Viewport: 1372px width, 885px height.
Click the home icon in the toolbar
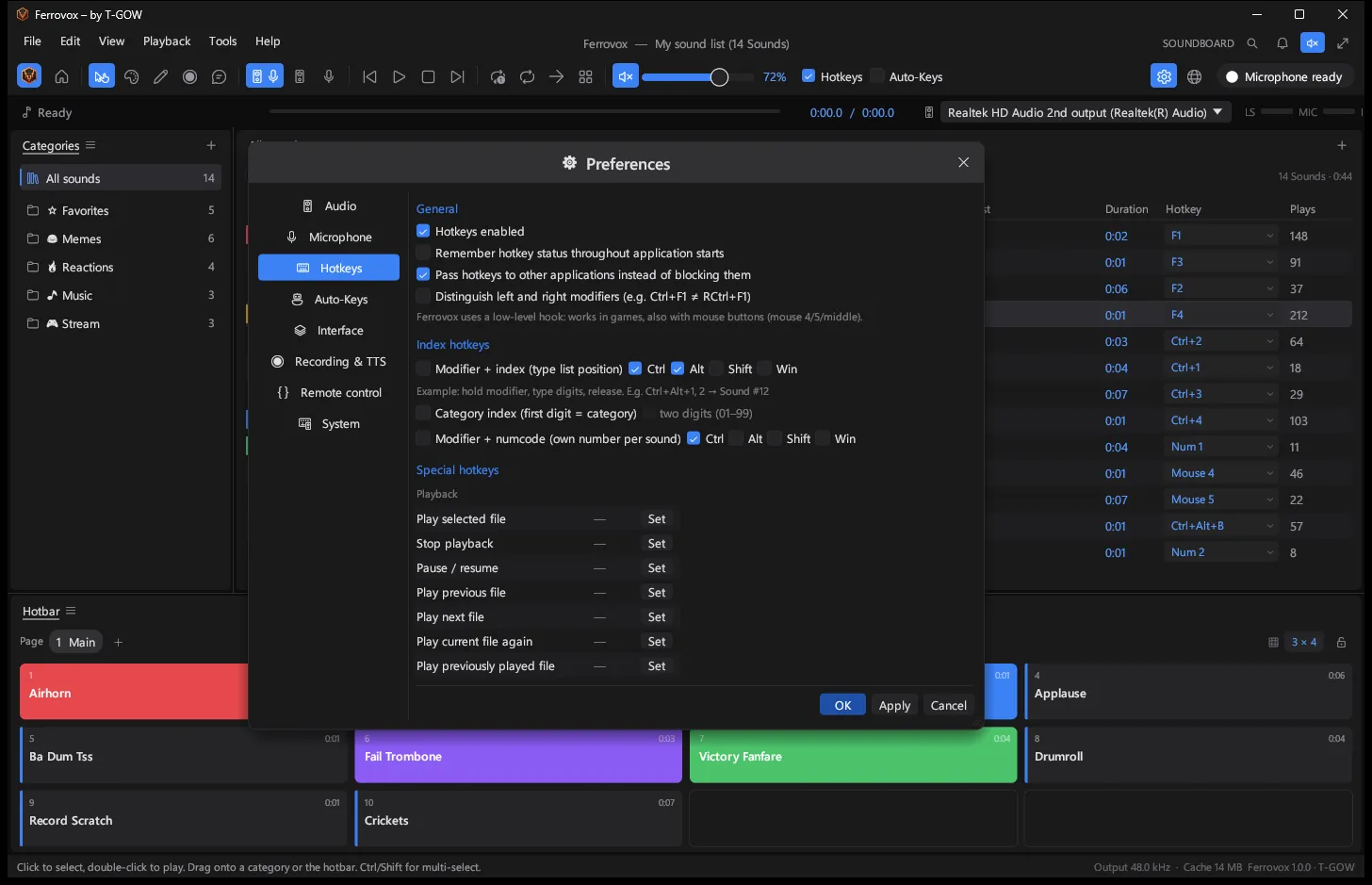[61, 77]
